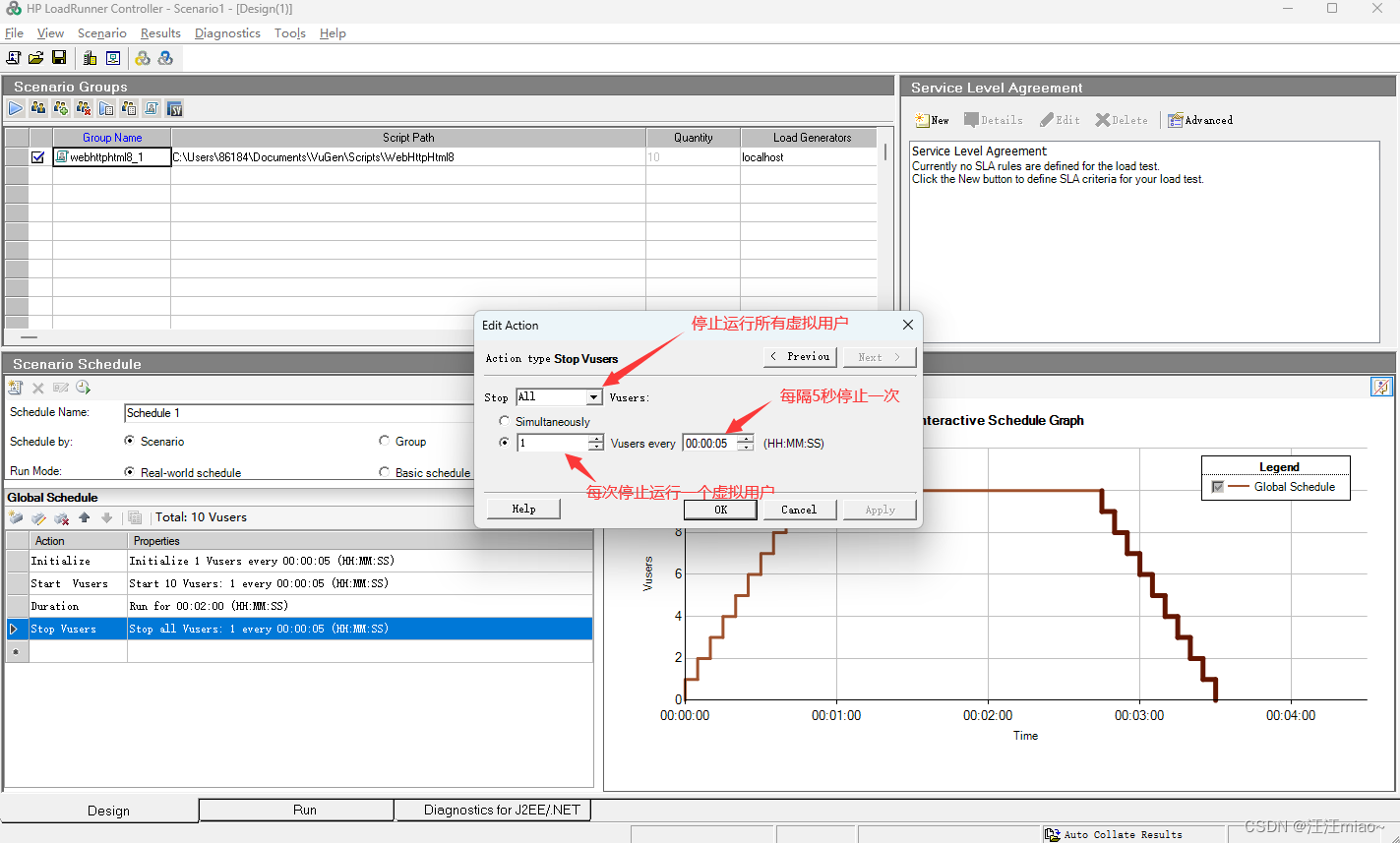Switch to the Run tab

(296, 810)
